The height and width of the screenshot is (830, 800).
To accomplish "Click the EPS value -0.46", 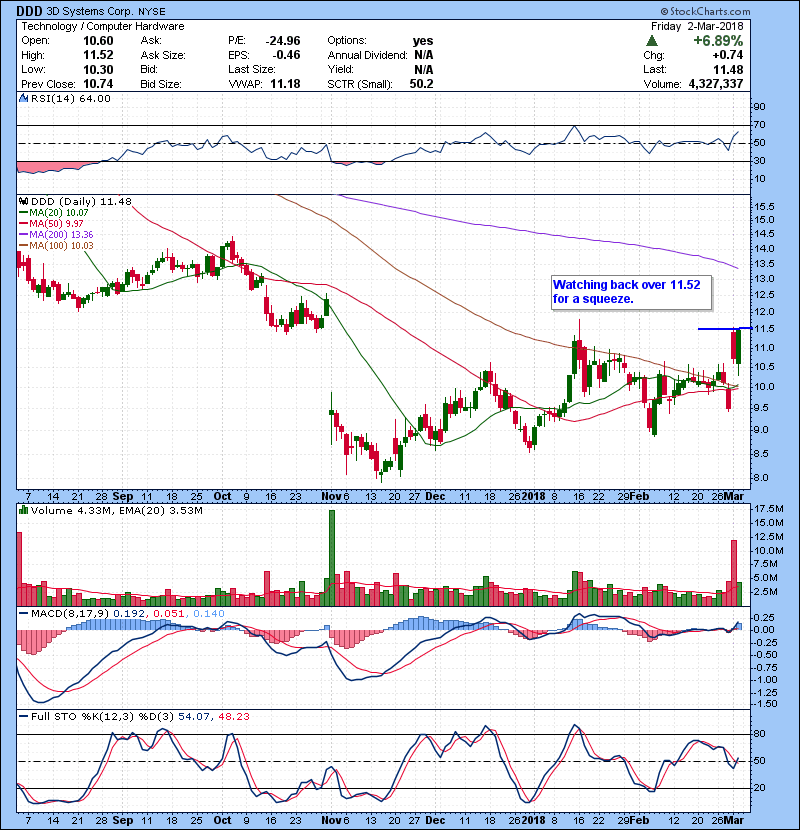I will click(x=286, y=55).
